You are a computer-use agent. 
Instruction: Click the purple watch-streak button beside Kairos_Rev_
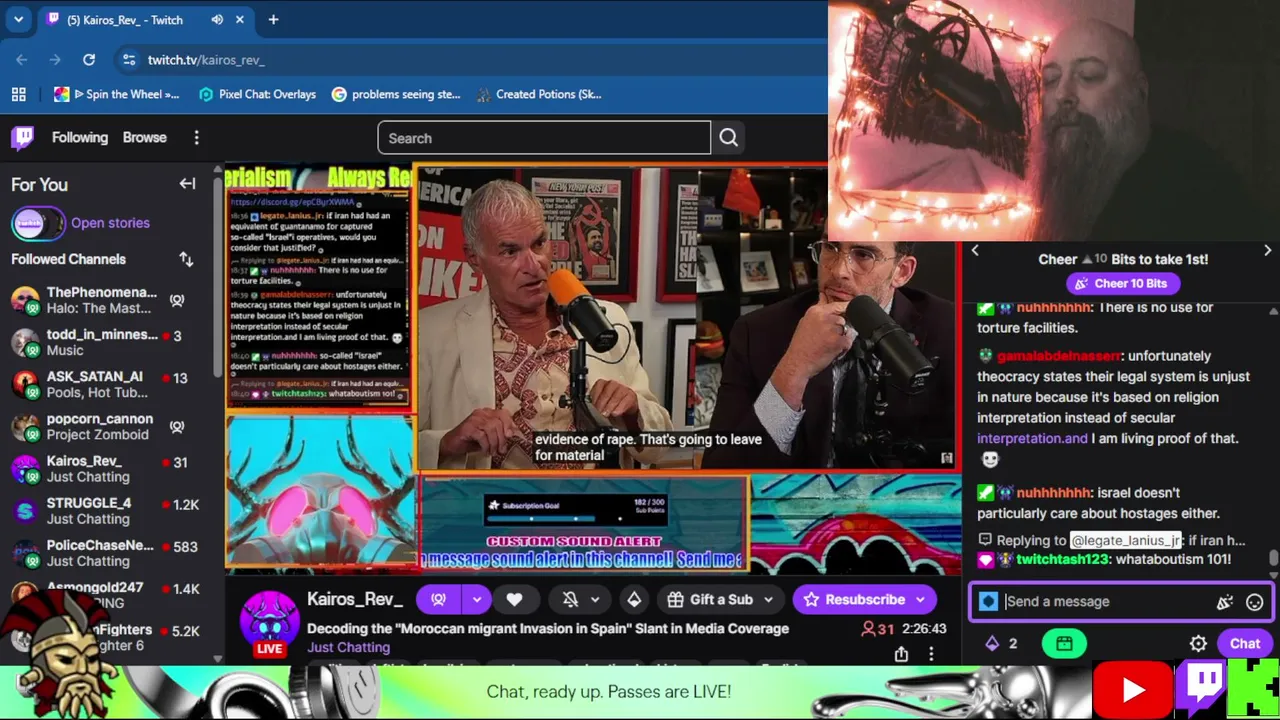tap(439, 599)
